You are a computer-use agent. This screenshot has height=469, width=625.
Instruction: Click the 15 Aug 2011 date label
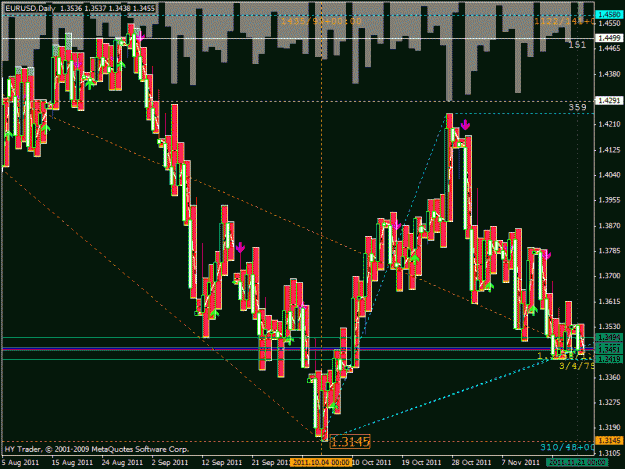pos(72,463)
